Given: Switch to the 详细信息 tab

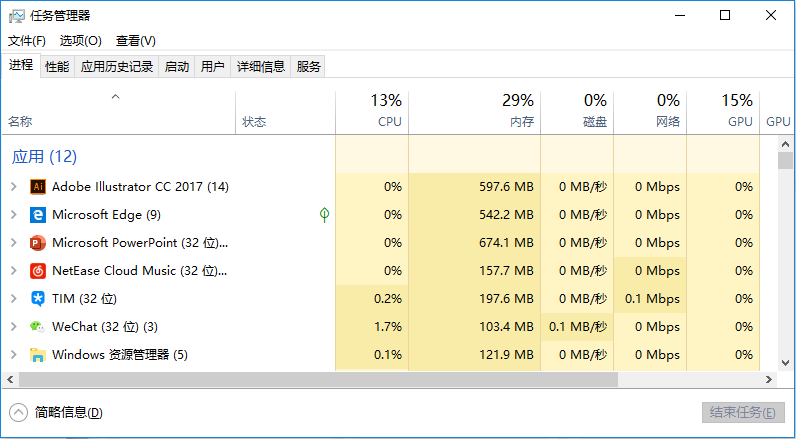Looking at the screenshot, I should coord(261,66).
